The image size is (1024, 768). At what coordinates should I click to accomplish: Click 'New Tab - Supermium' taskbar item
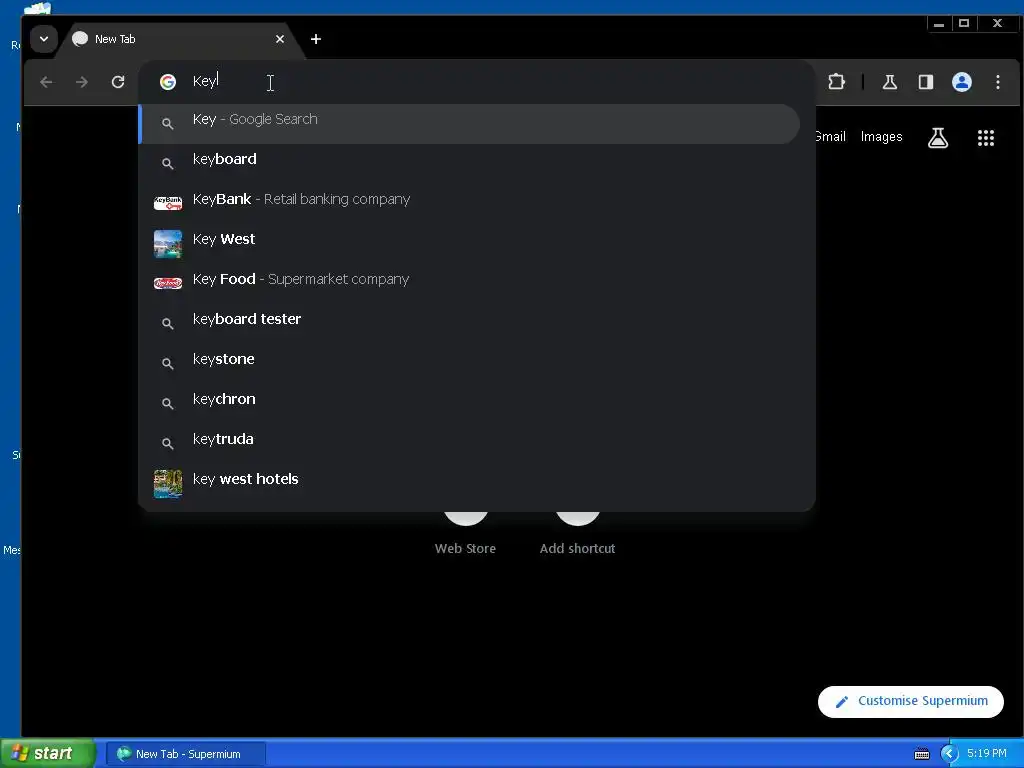coord(185,754)
